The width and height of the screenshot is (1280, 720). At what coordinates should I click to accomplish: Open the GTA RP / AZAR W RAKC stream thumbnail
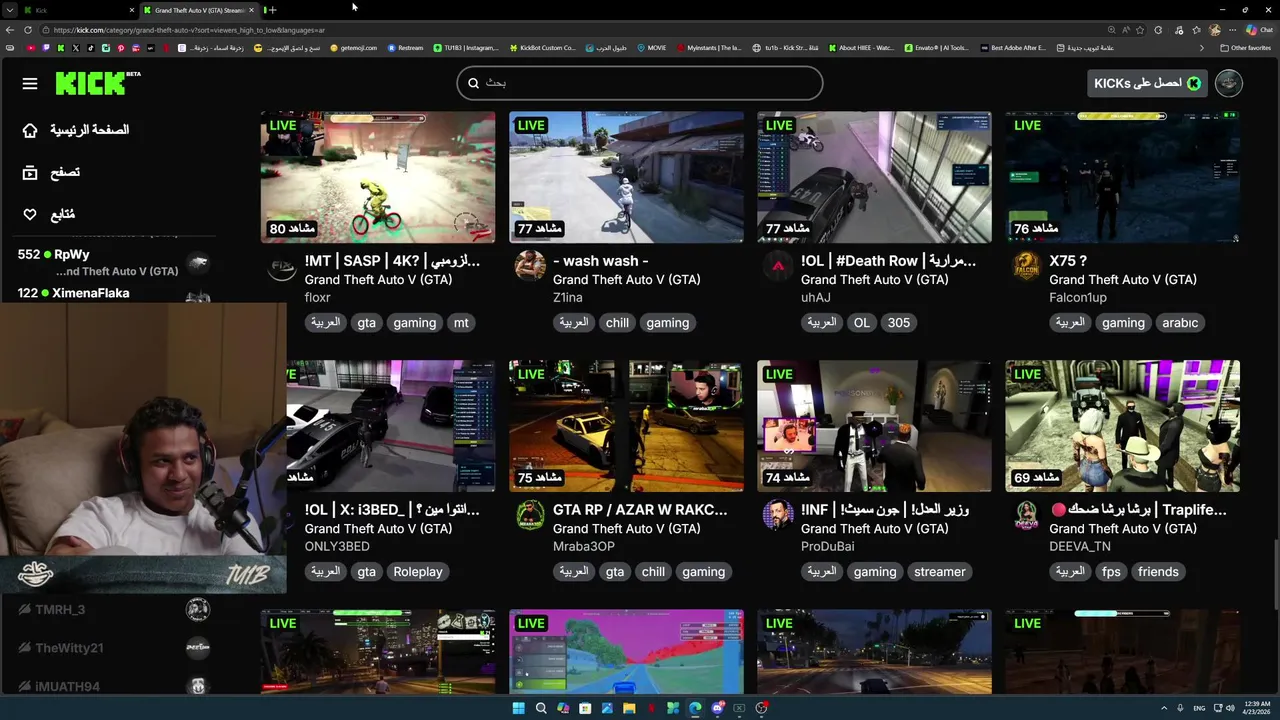(626, 426)
